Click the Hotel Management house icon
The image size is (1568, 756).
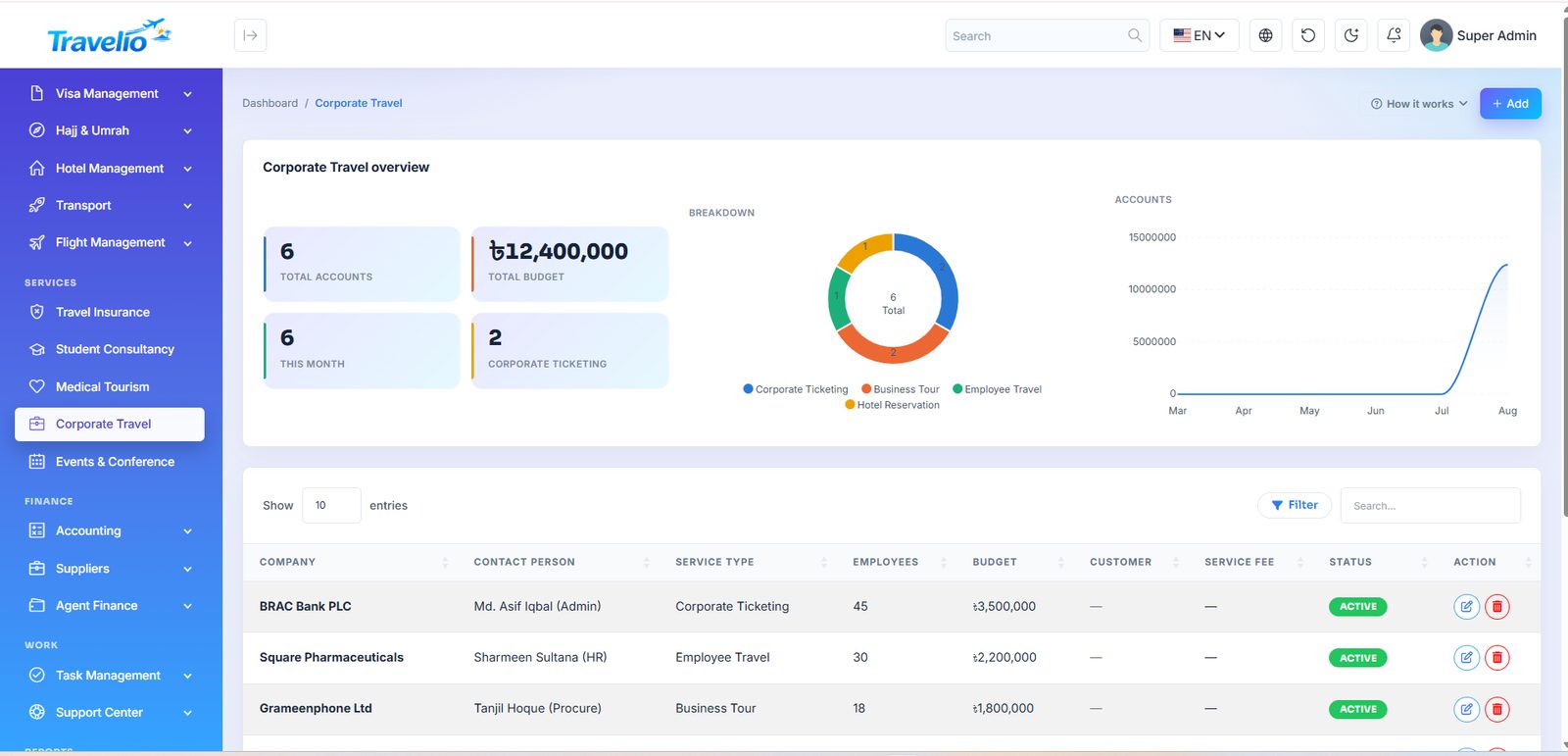pyautogui.click(x=37, y=168)
